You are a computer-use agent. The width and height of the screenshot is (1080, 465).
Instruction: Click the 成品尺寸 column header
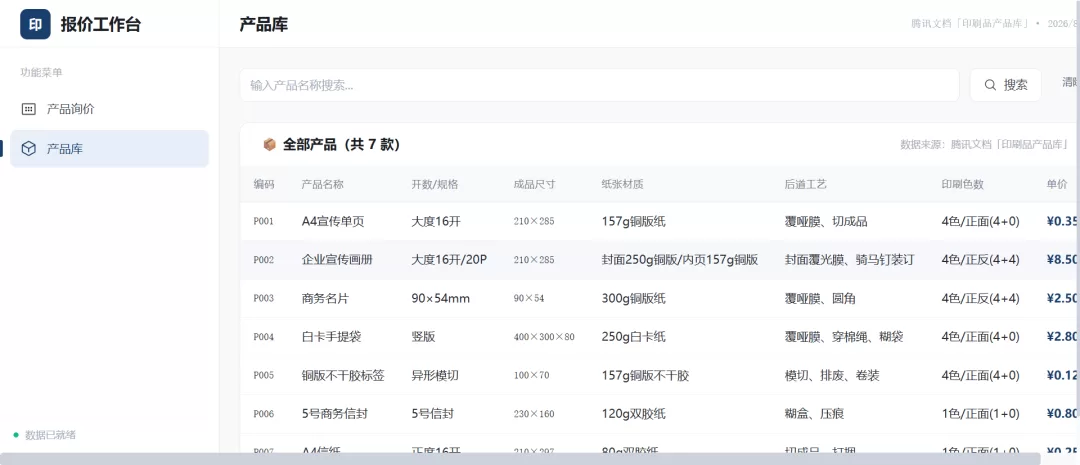(x=534, y=185)
